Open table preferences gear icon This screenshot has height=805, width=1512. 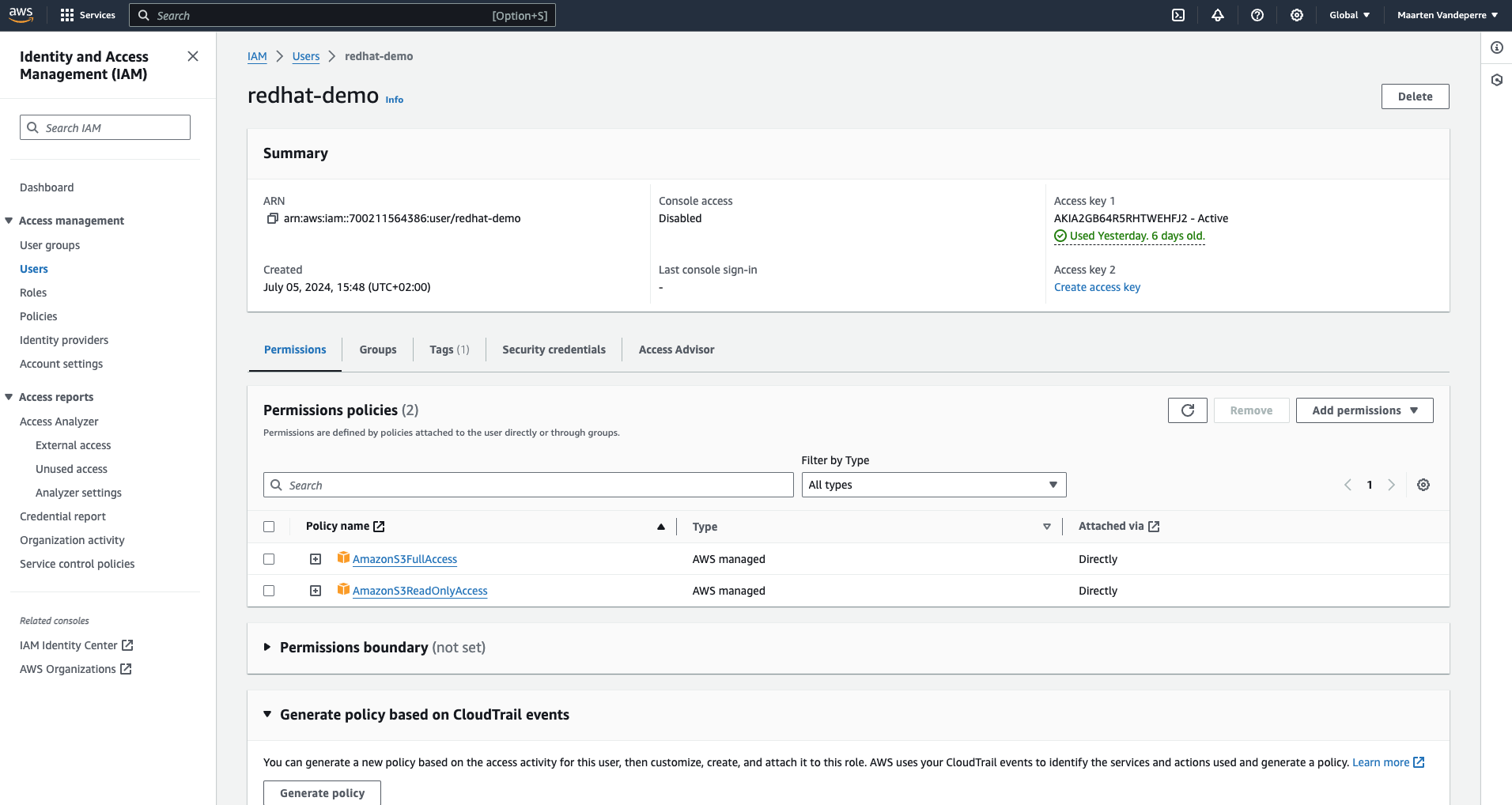[1423, 485]
